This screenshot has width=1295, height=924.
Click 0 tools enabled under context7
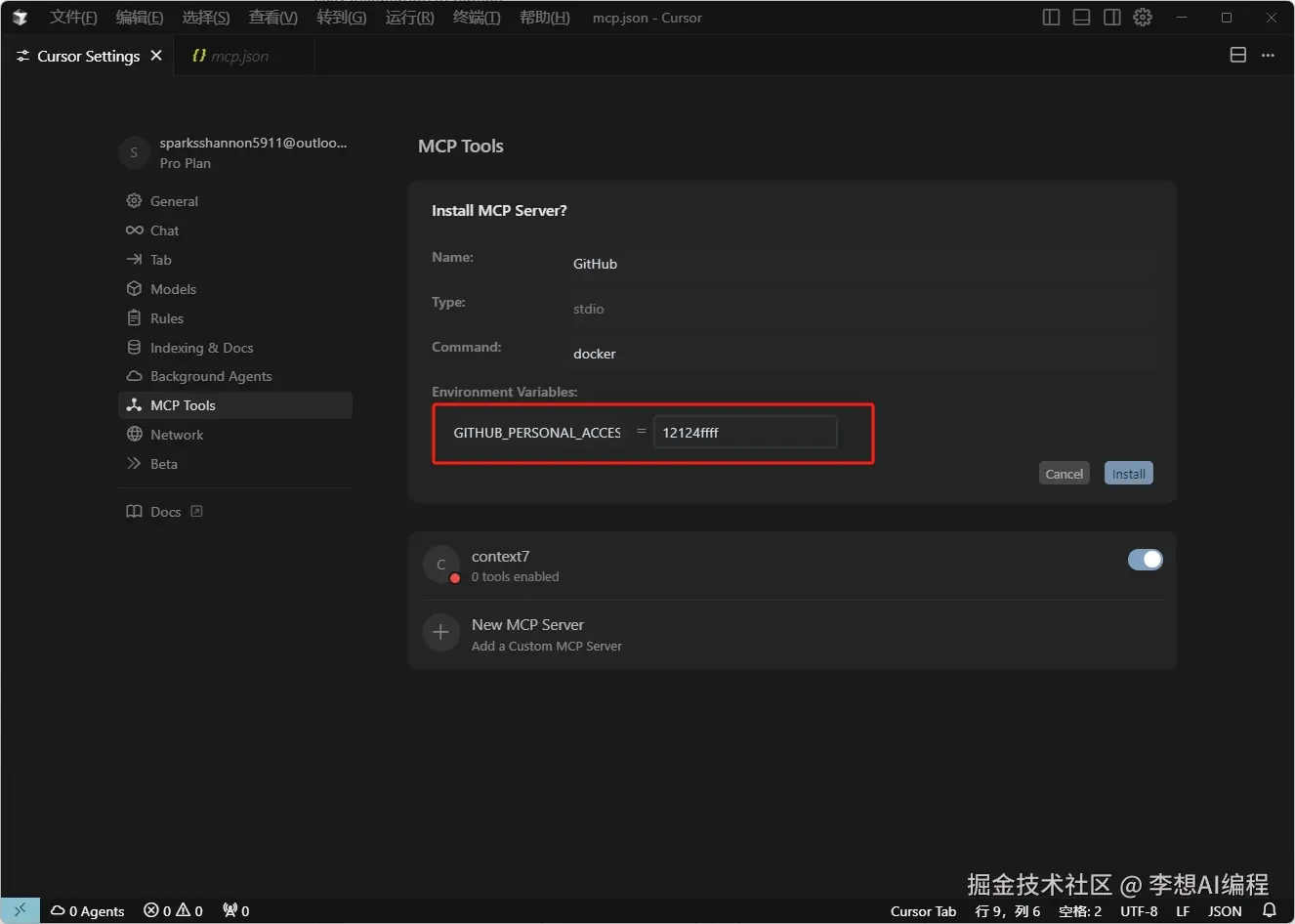click(516, 577)
